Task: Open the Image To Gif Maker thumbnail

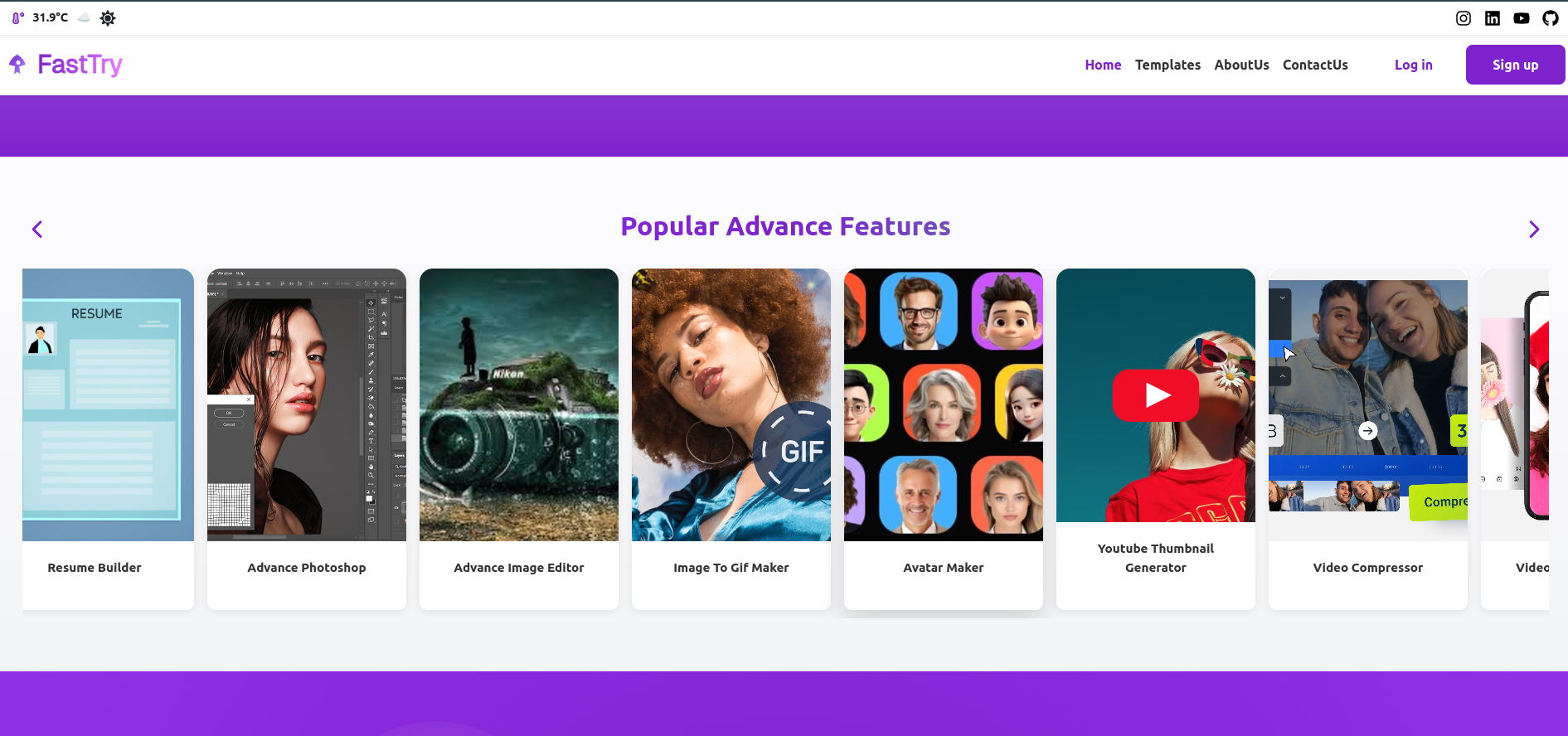Action: pyautogui.click(x=731, y=404)
